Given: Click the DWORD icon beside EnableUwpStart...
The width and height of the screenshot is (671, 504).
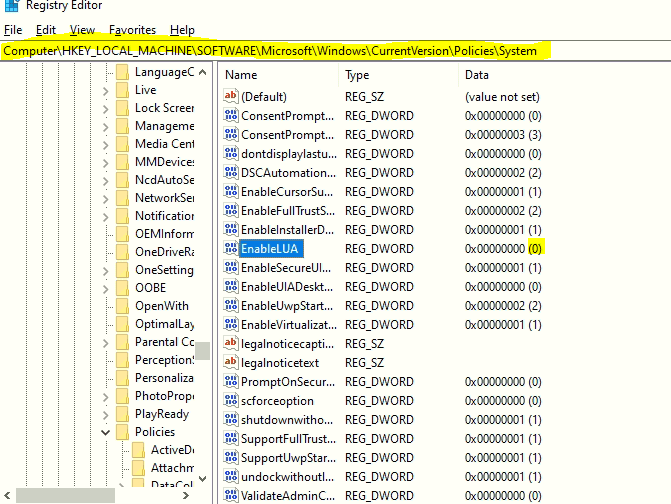Looking at the screenshot, I should click(x=231, y=305).
